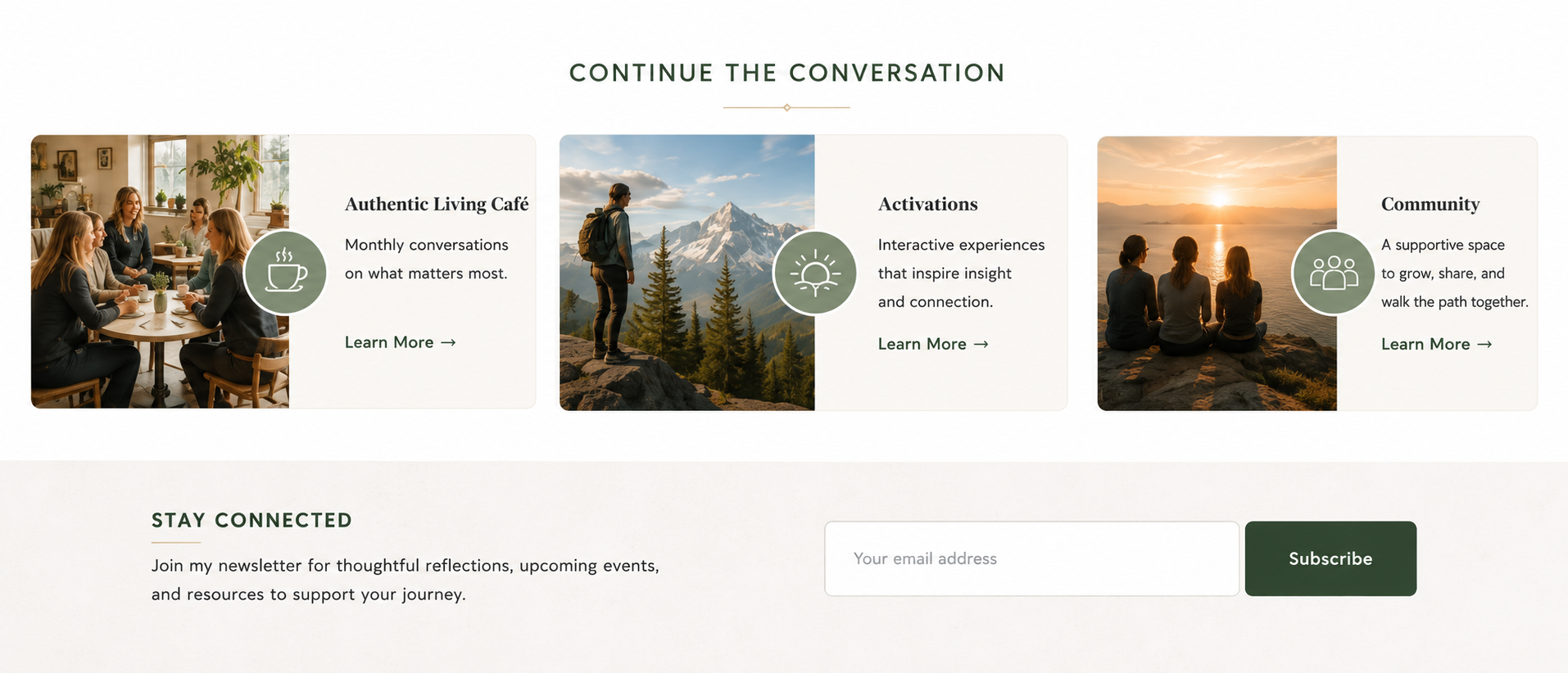Open the café group conversation photo
Image resolution: width=1568 pixels, height=673 pixels.
[x=160, y=272]
